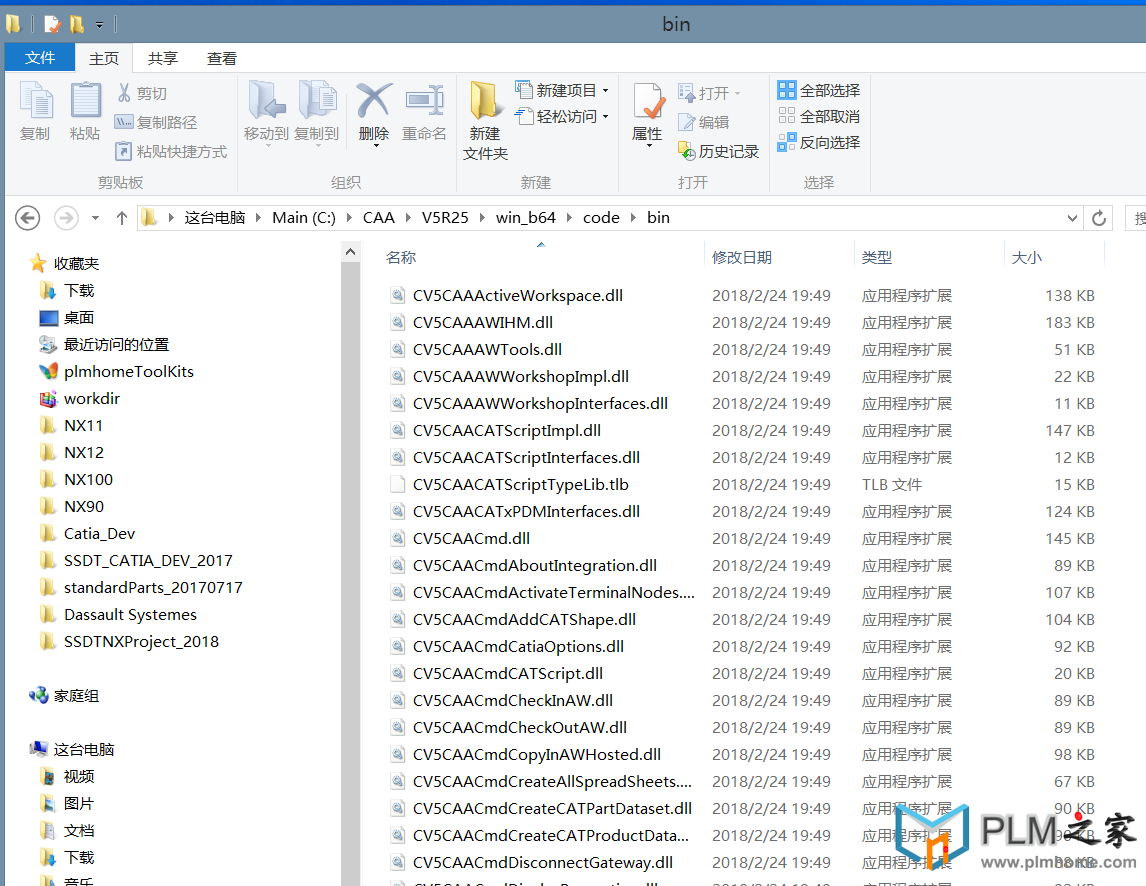Click Select all (全部选择)

pos(819,91)
